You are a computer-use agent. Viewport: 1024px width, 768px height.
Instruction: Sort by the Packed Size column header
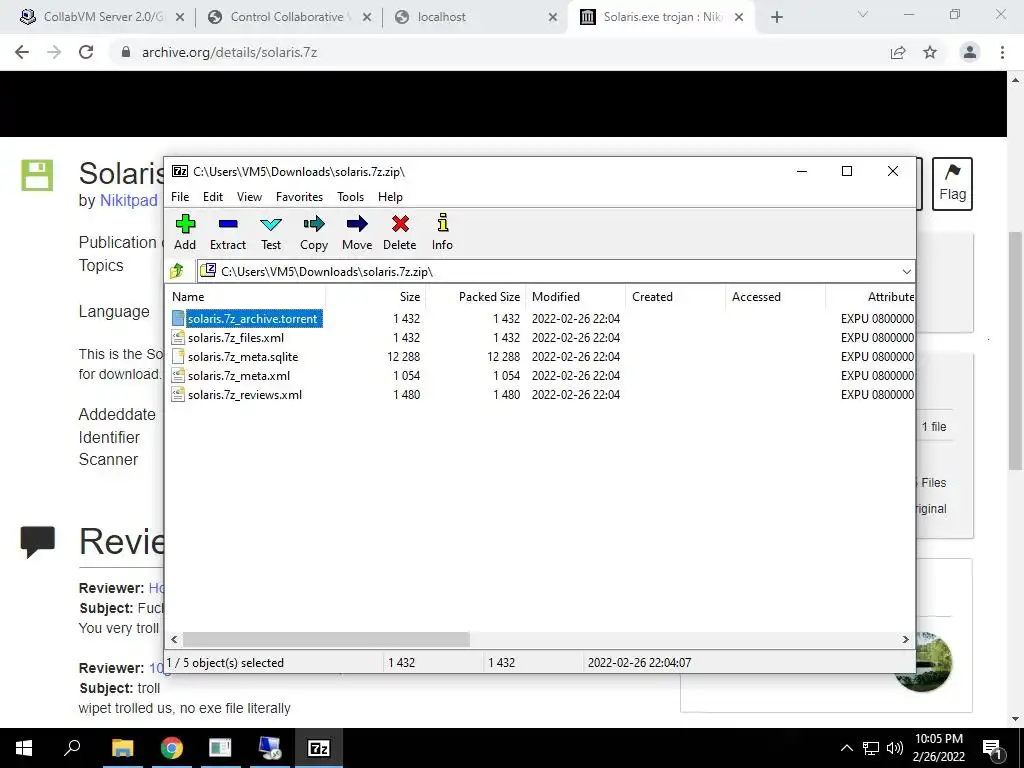click(476, 296)
